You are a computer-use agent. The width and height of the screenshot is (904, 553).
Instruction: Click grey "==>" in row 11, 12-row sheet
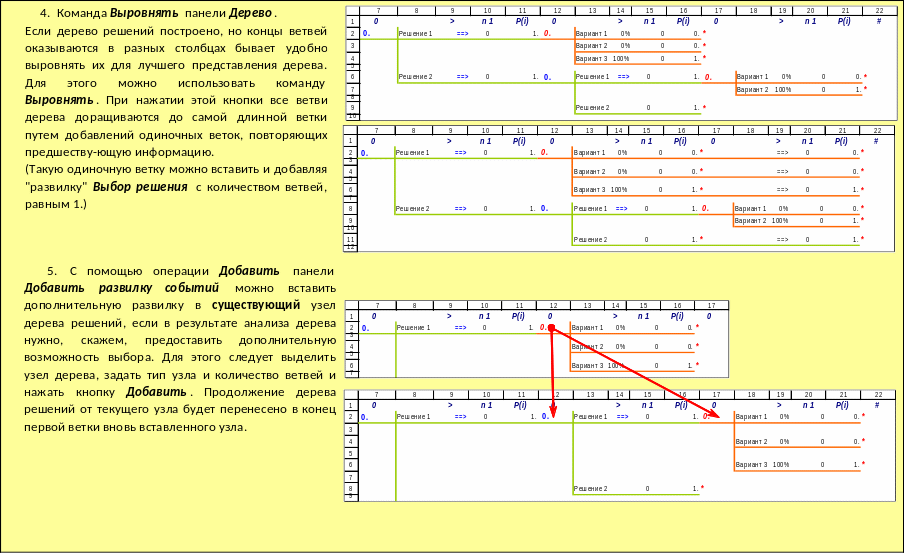click(782, 240)
